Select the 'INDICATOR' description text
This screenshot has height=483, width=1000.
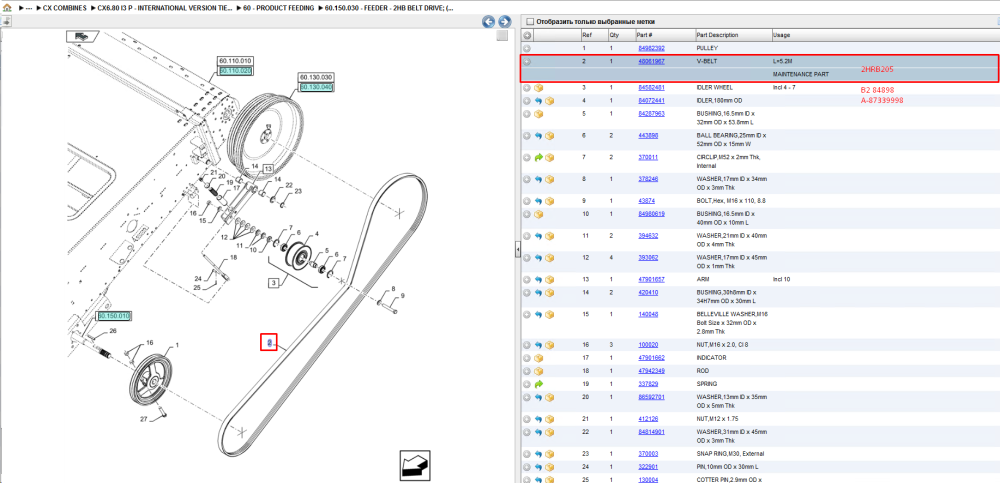(x=711, y=358)
